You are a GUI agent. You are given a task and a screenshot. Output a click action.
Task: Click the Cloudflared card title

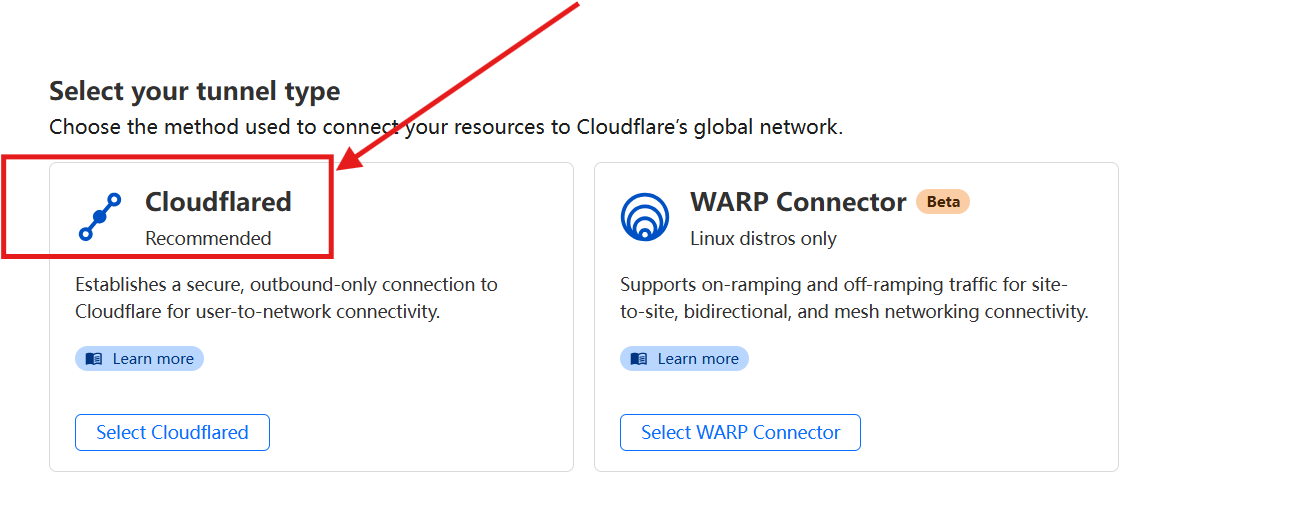[x=218, y=202]
